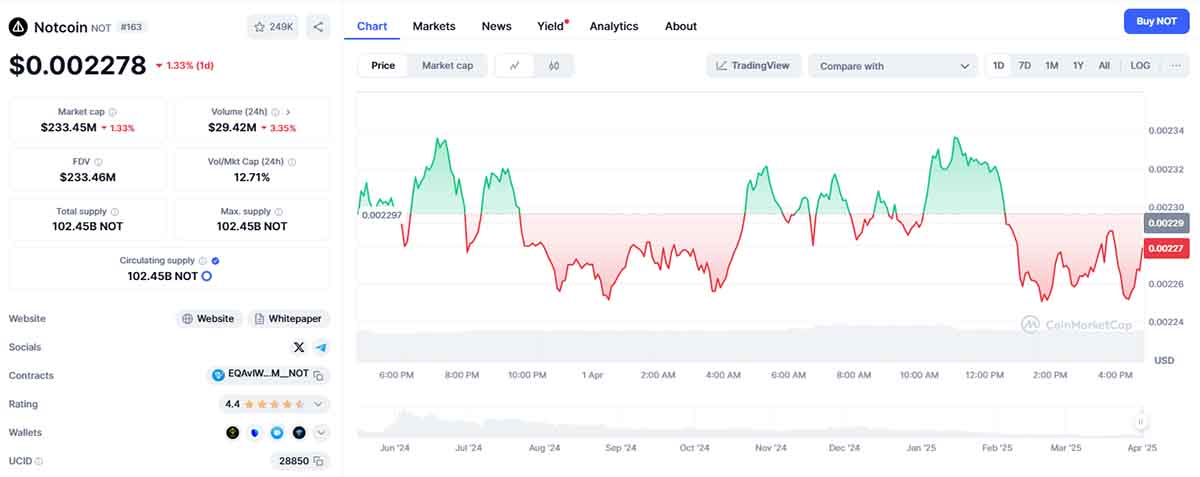The height and width of the screenshot is (477, 1200).
Task: Switch to the Markets tab
Action: point(433,26)
